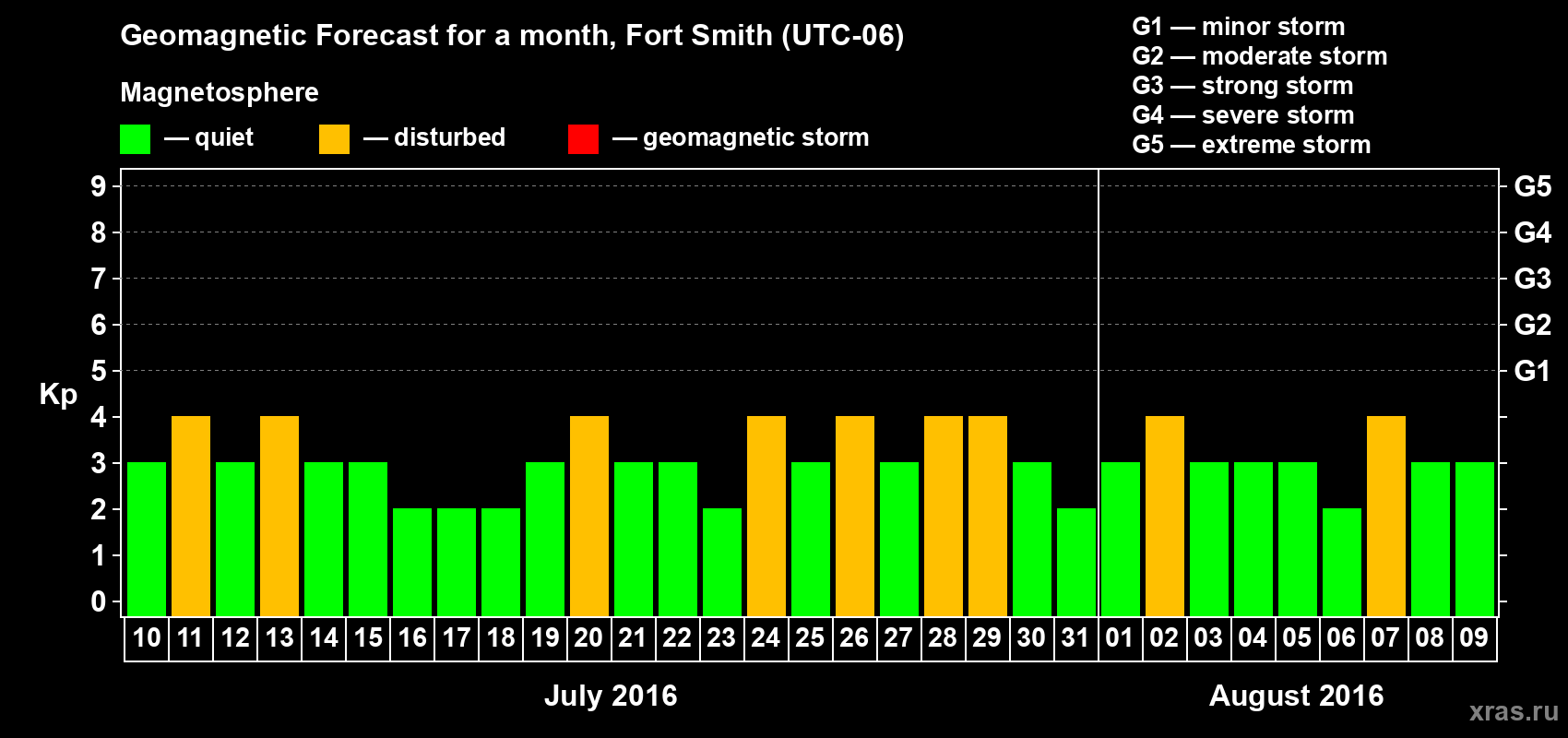The height and width of the screenshot is (738, 1568).
Task: Click the 'quiet' legend label
Action: [224, 137]
